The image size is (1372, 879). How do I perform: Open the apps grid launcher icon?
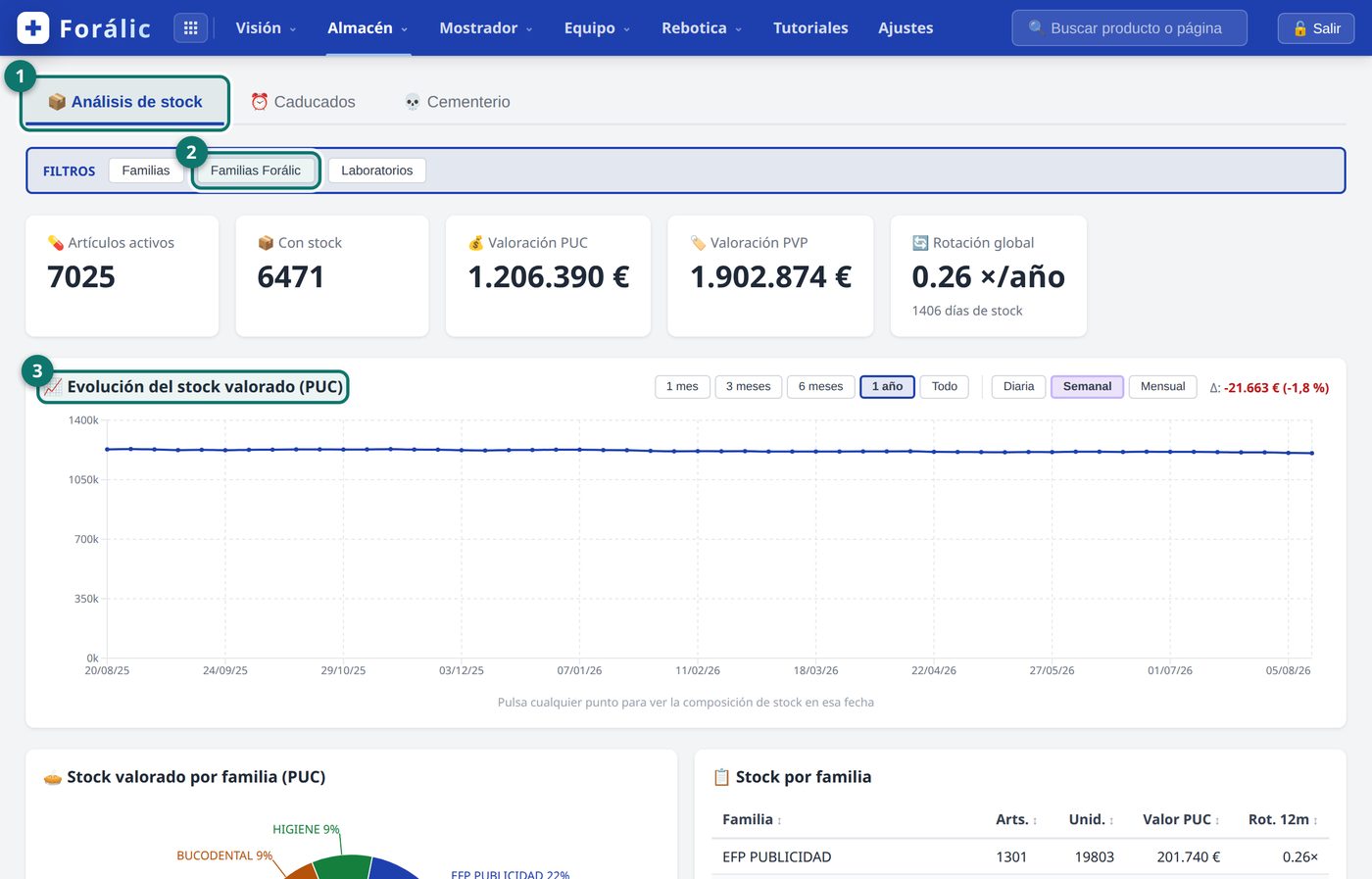pyautogui.click(x=191, y=28)
